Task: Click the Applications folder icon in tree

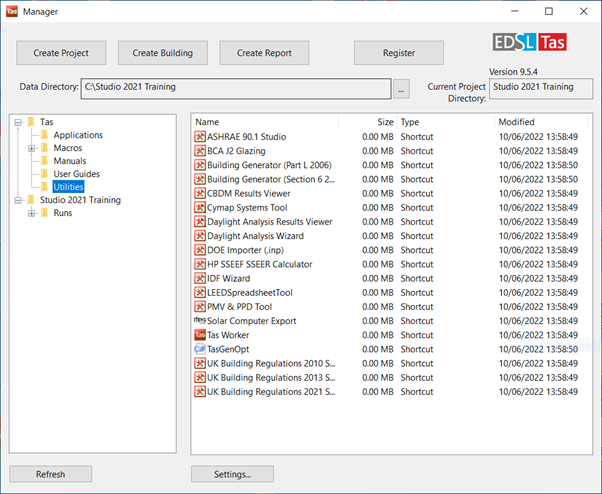Action: pyautogui.click(x=45, y=135)
